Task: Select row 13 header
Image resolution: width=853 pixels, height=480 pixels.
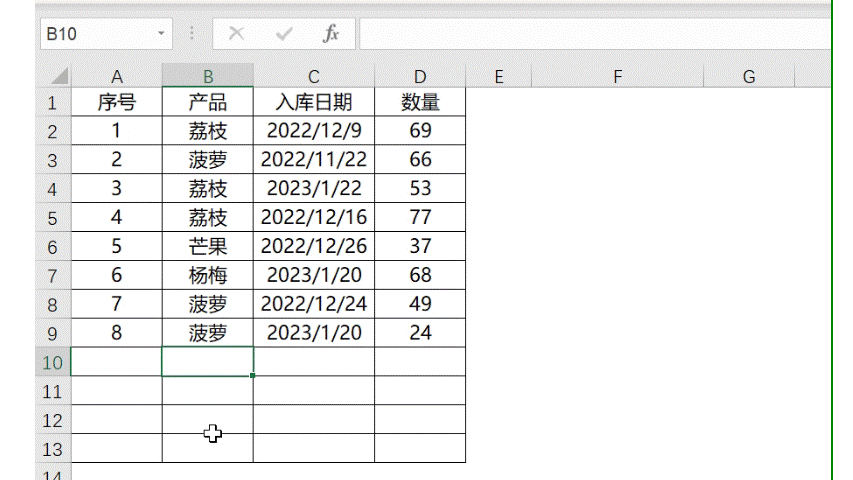Action: [x=52, y=448]
